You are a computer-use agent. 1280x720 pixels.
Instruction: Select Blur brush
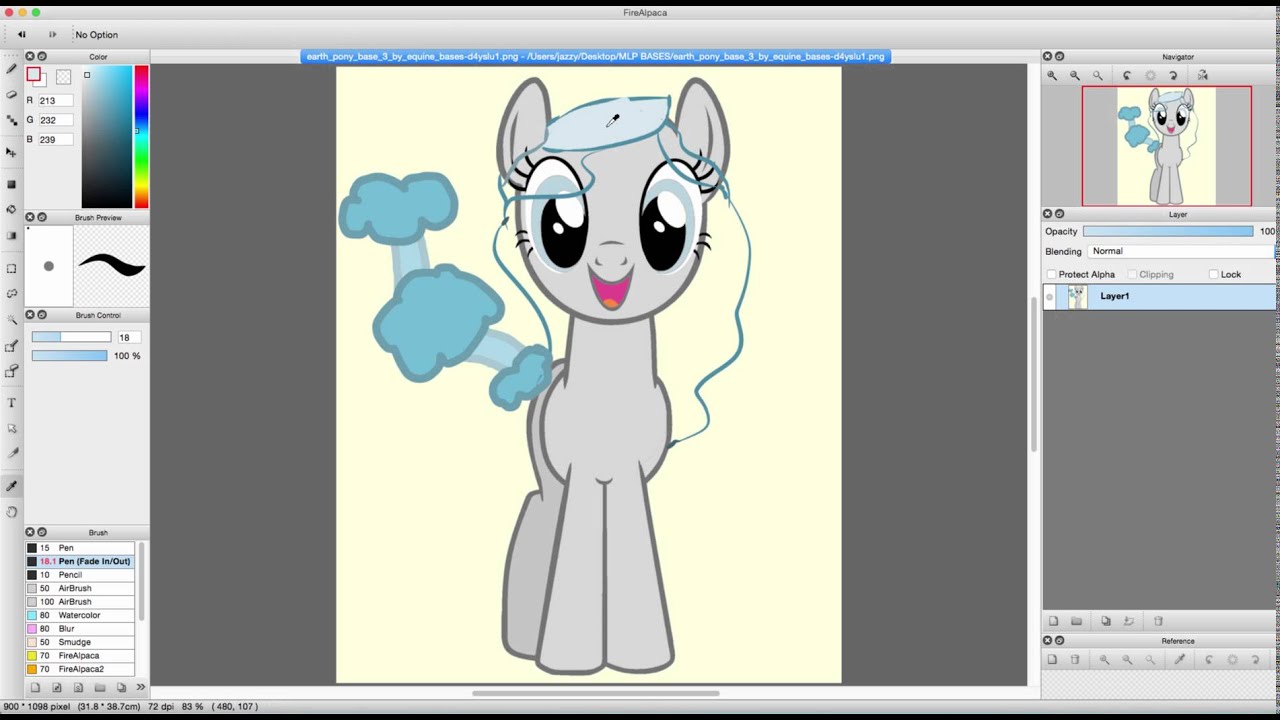click(x=80, y=629)
